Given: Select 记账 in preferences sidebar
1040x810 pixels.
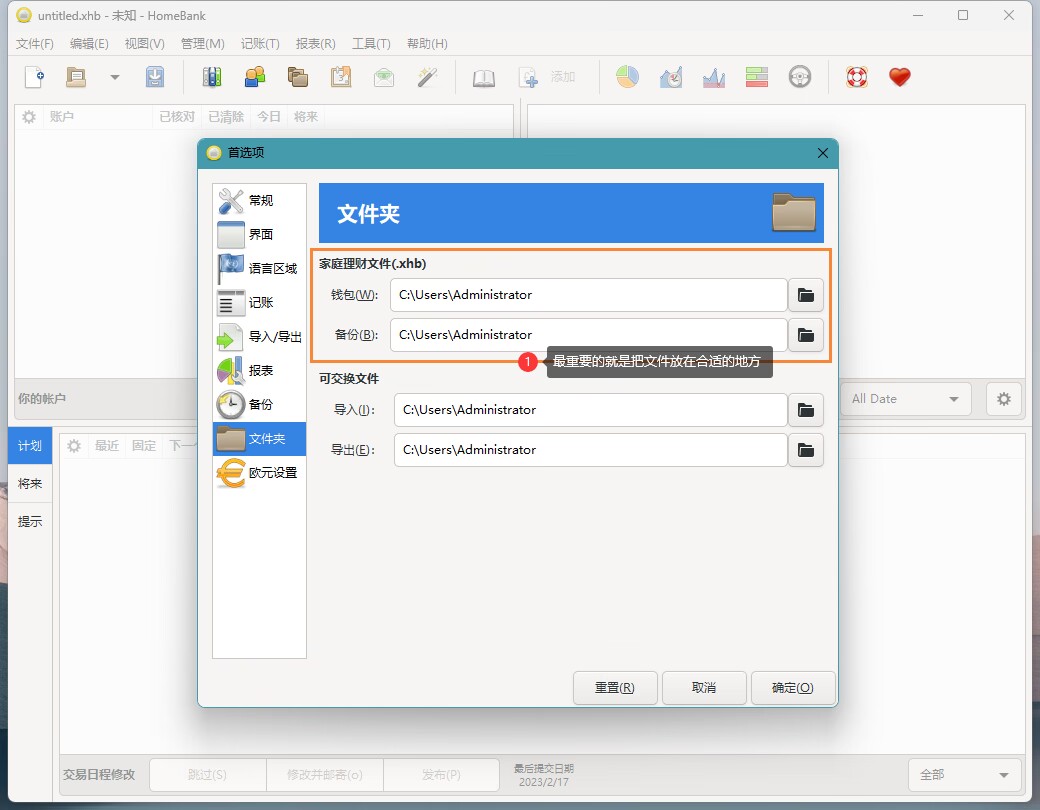Looking at the screenshot, I should tap(259, 303).
